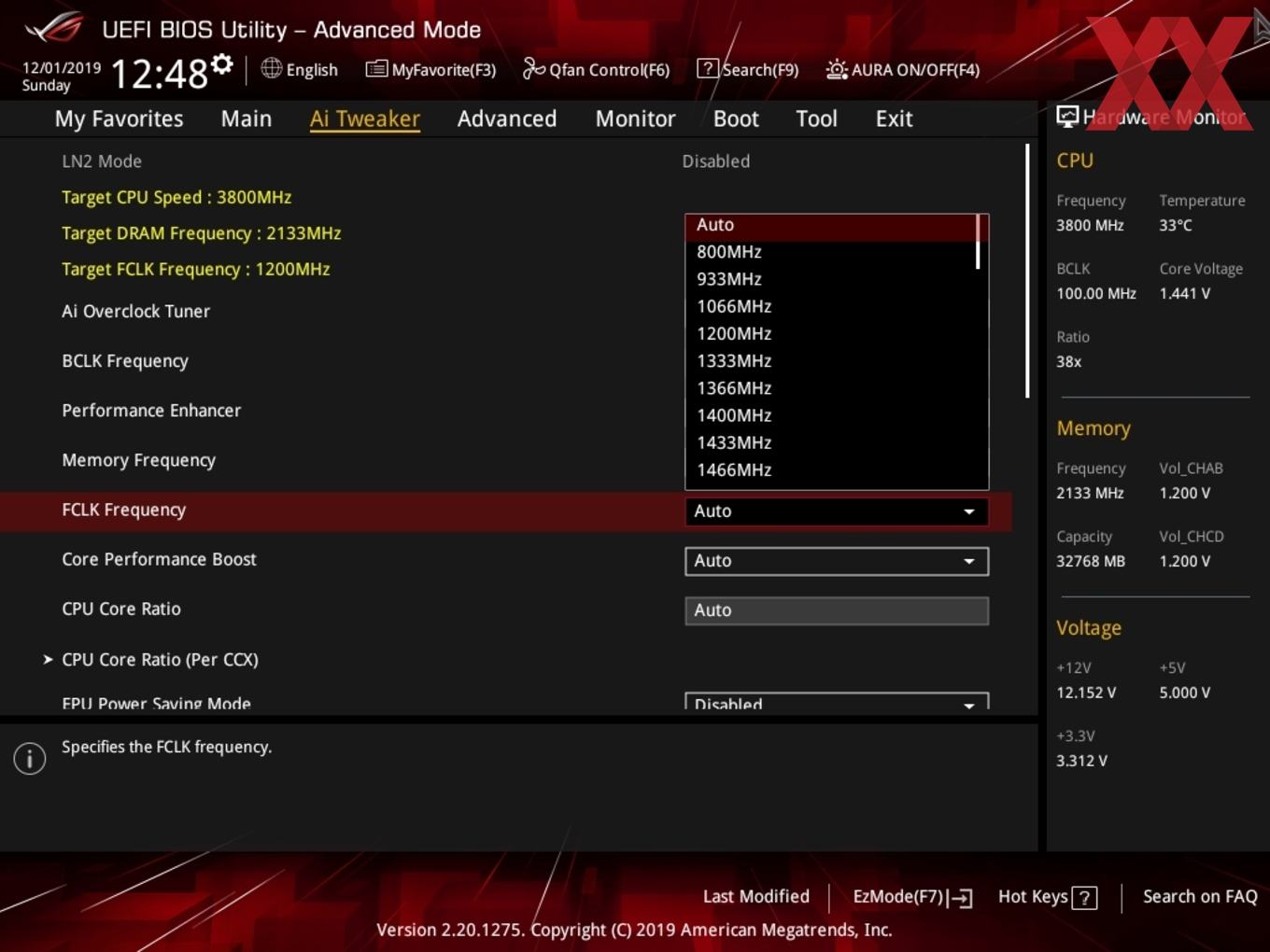Collapse the FCLK Frequency dropdown
The image size is (1270, 952).
pyautogui.click(x=837, y=511)
